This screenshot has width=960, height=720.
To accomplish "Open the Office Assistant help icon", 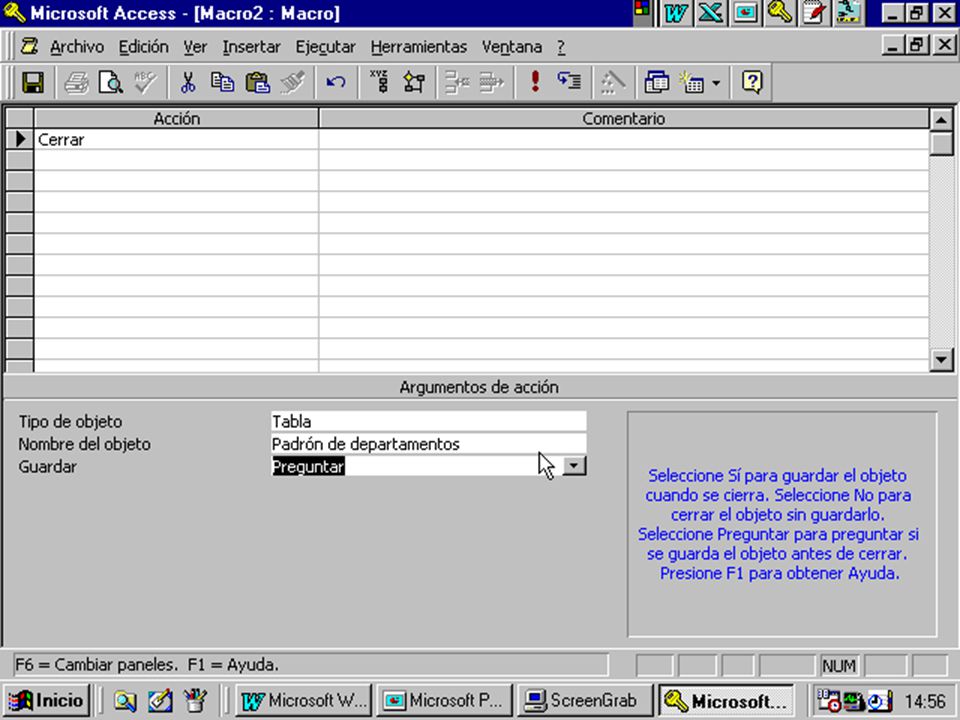I will click(752, 82).
